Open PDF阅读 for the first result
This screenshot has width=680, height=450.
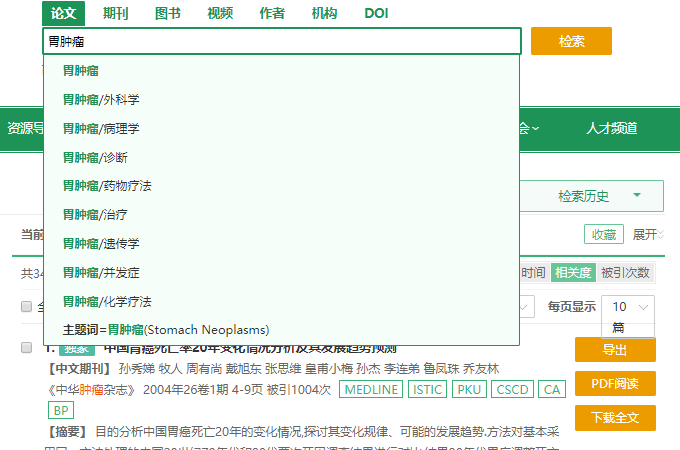614,383
